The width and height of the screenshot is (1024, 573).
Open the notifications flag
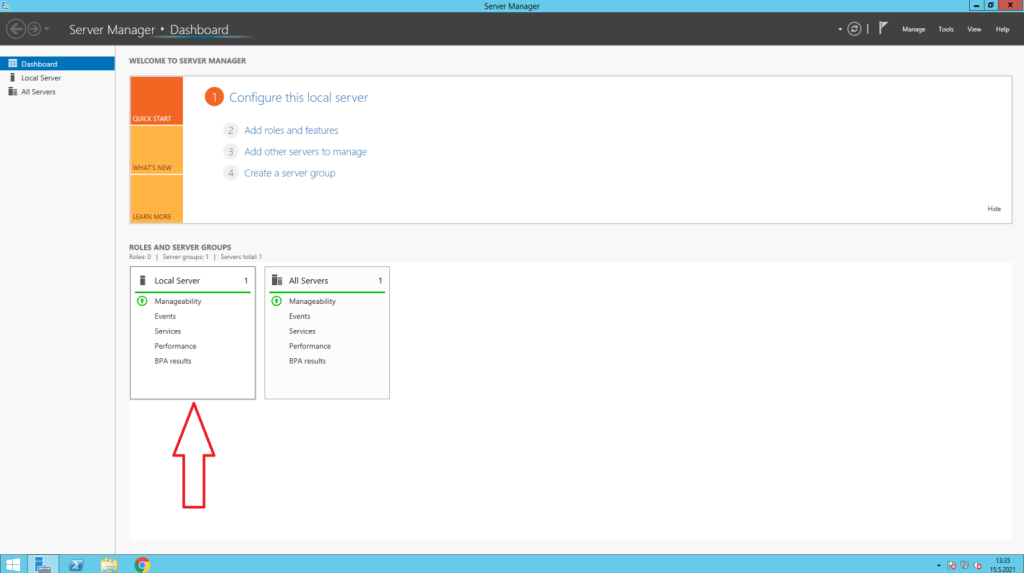pyautogui.click(x=883, y=28)
